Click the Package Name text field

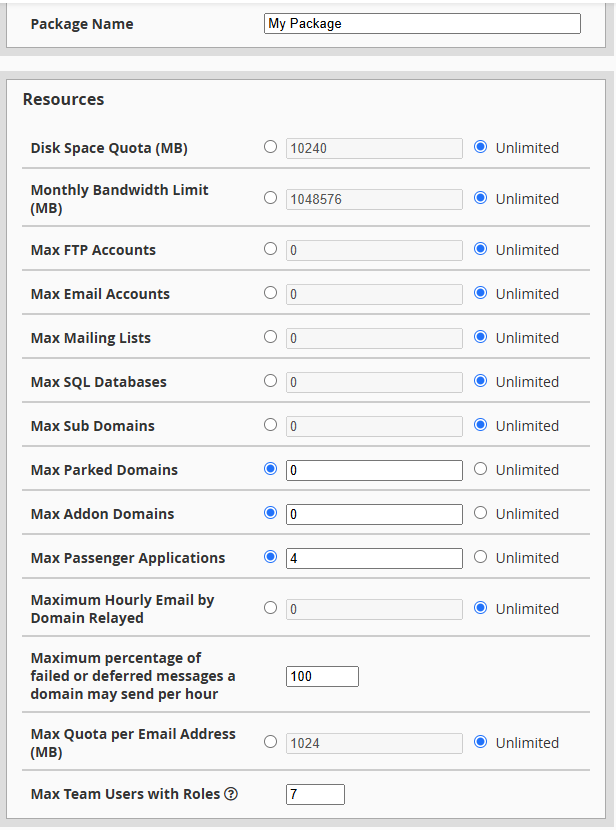(422, 24)
